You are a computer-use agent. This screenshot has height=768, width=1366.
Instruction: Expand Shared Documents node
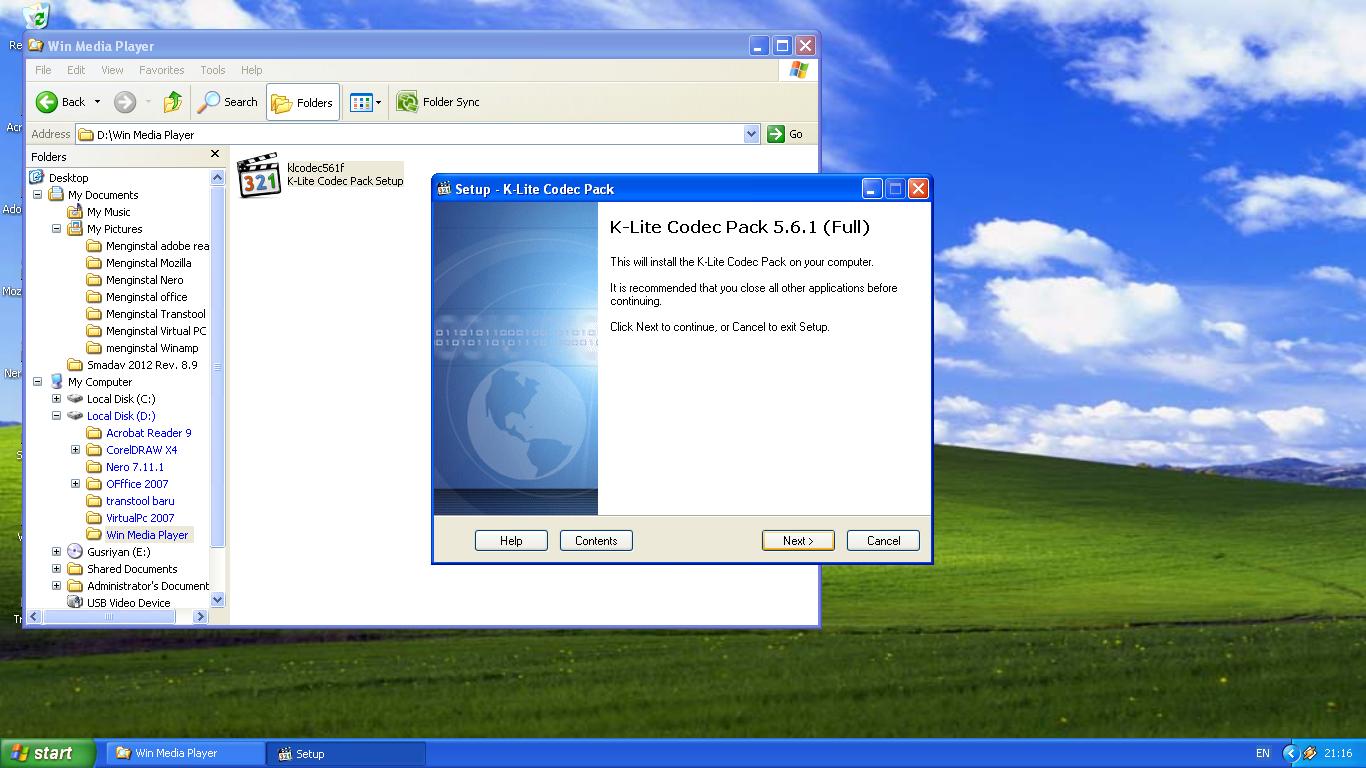coord(57,569)
